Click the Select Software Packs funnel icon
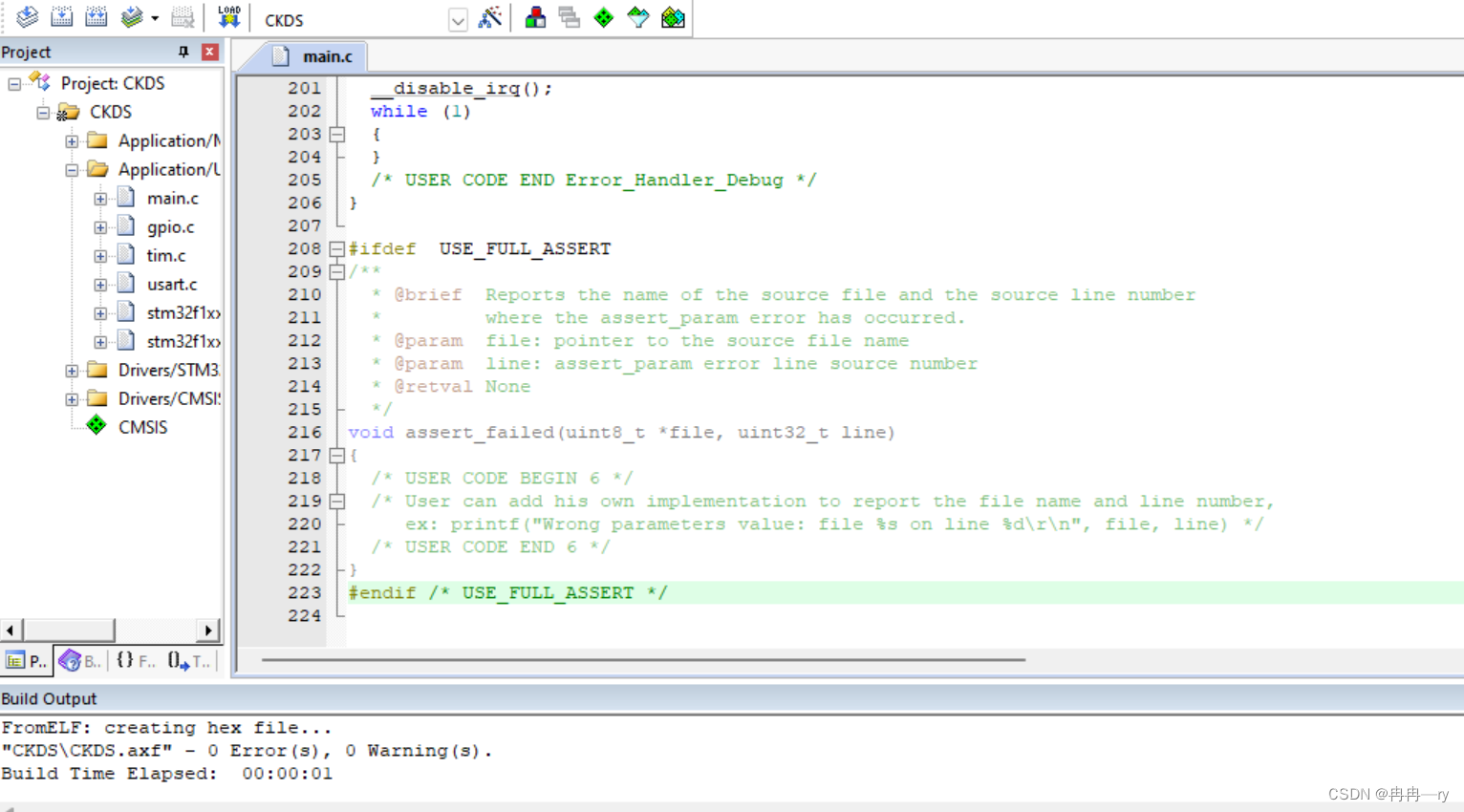1464x812 pixels. (x=638, y=17)
